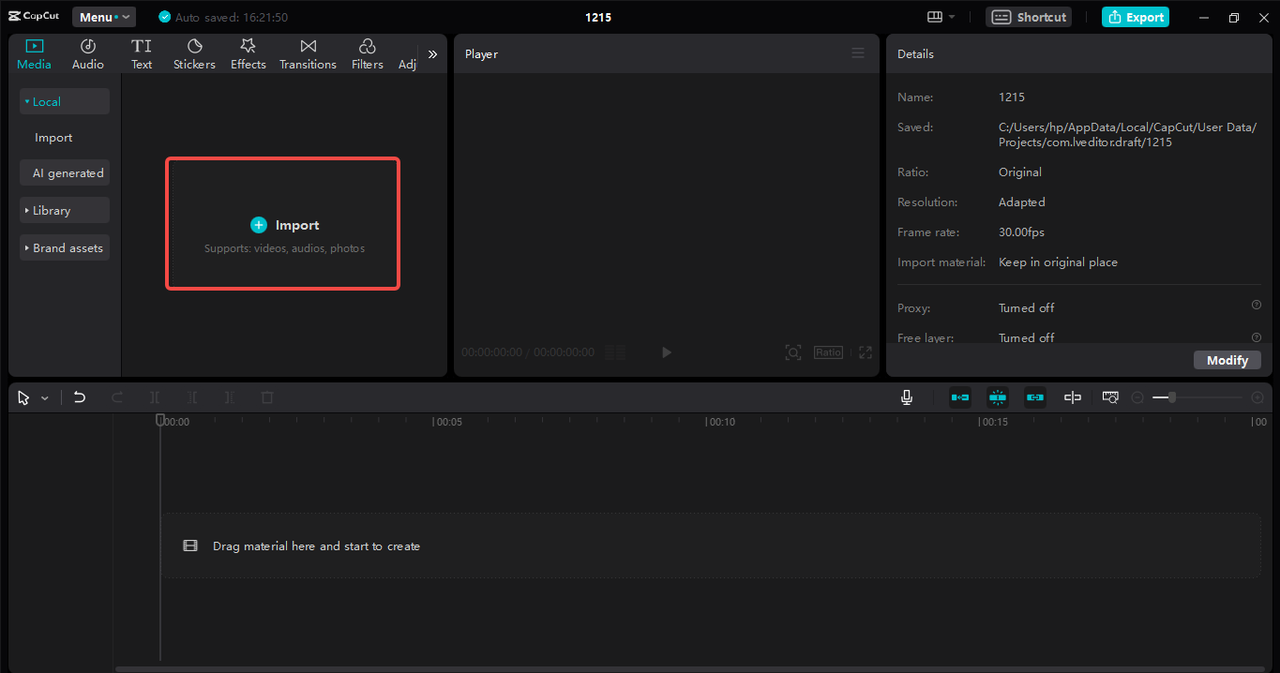Click the player focus zoom icon
This screenshot has height=673, width=1280.
(793, 352)
